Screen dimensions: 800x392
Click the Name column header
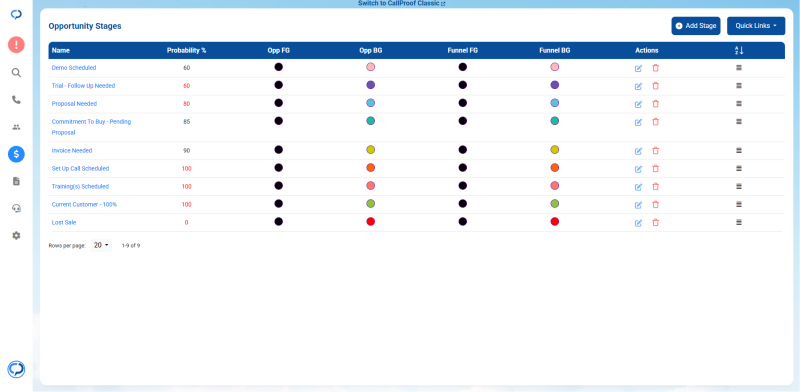[61, 51]
